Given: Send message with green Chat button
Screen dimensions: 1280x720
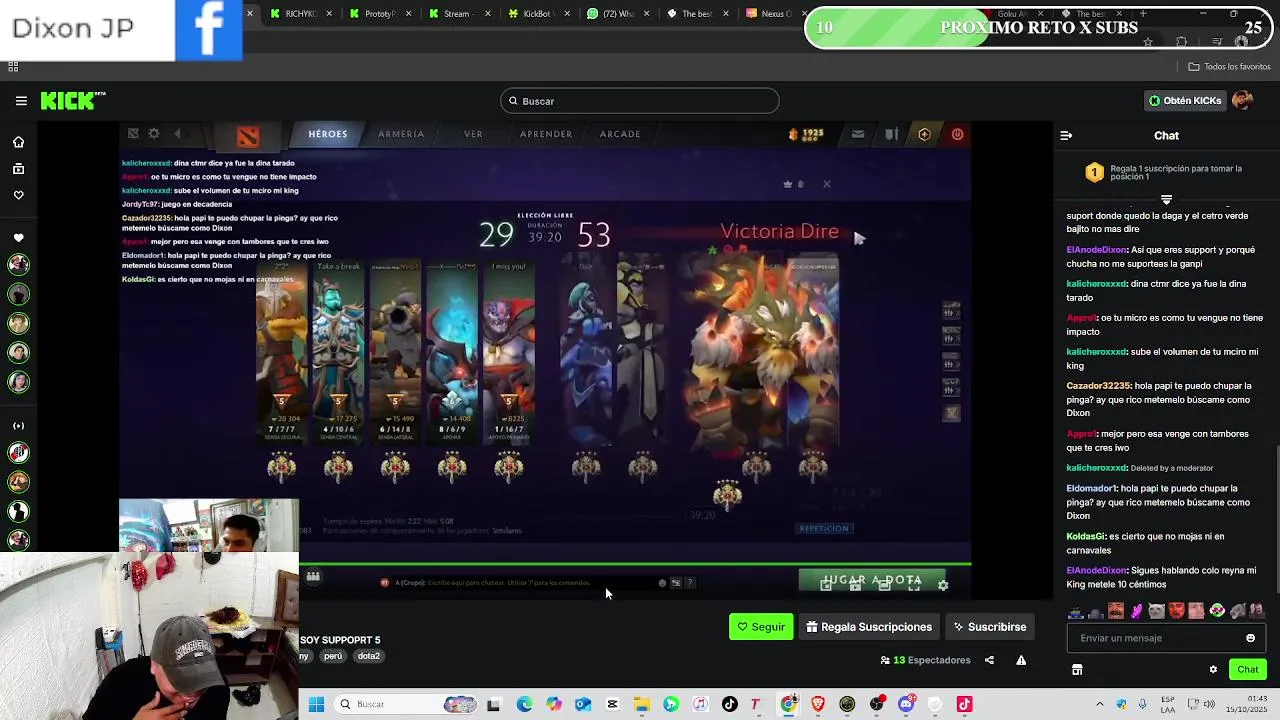Looking at the screenshot, I should coord(1248,670).
